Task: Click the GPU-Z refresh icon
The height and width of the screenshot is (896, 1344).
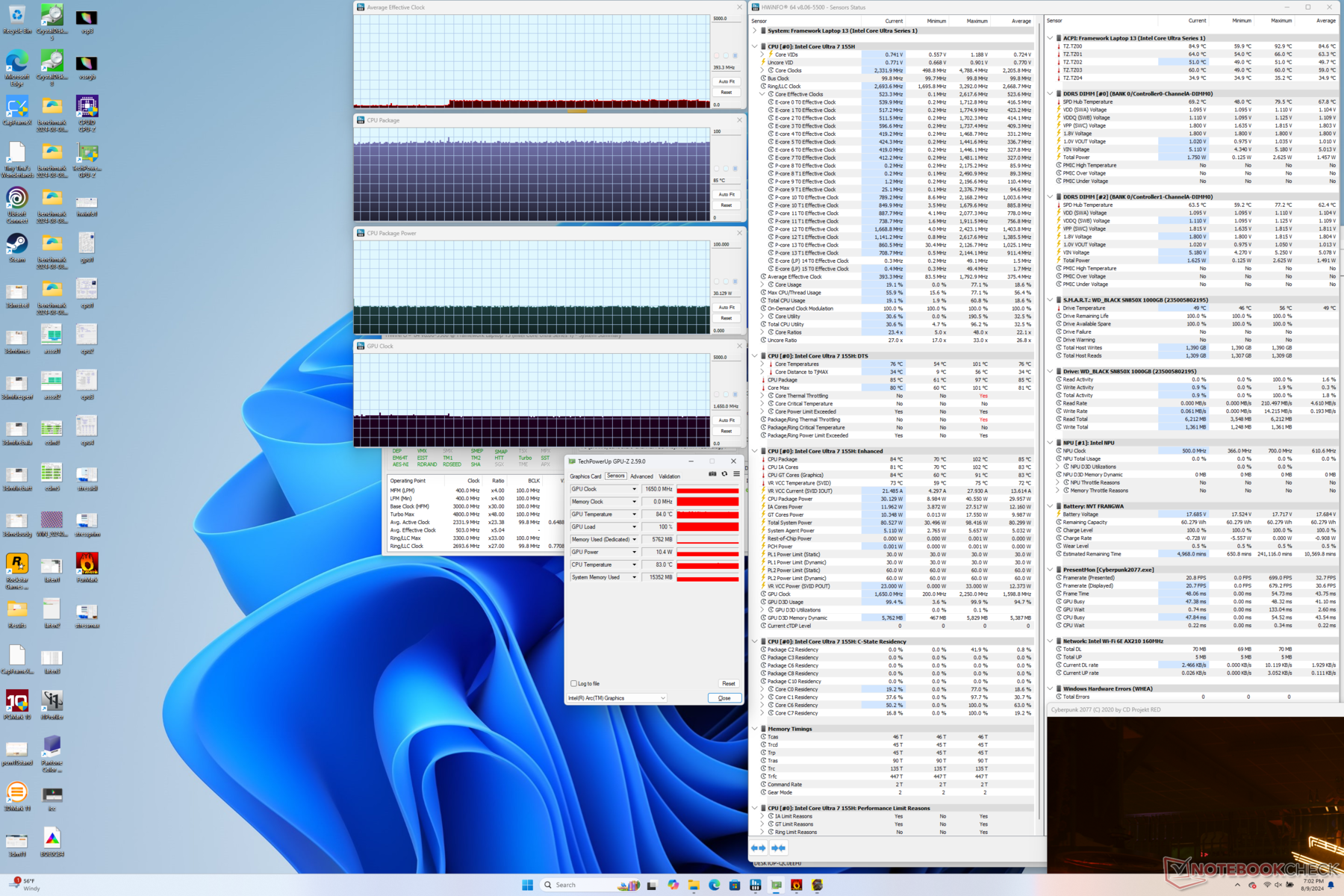Action: point(724,474)
